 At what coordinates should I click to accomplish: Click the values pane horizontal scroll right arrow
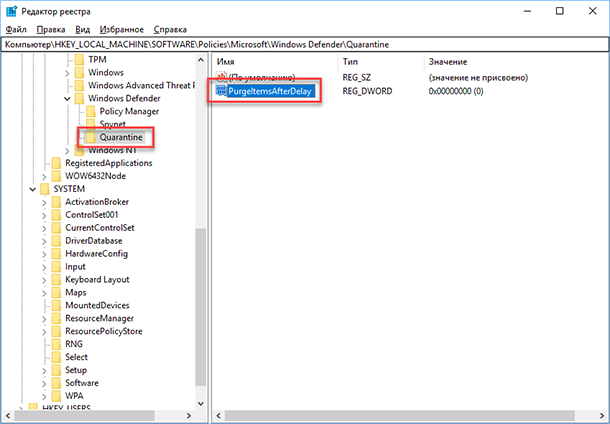(x=603, y=415)
